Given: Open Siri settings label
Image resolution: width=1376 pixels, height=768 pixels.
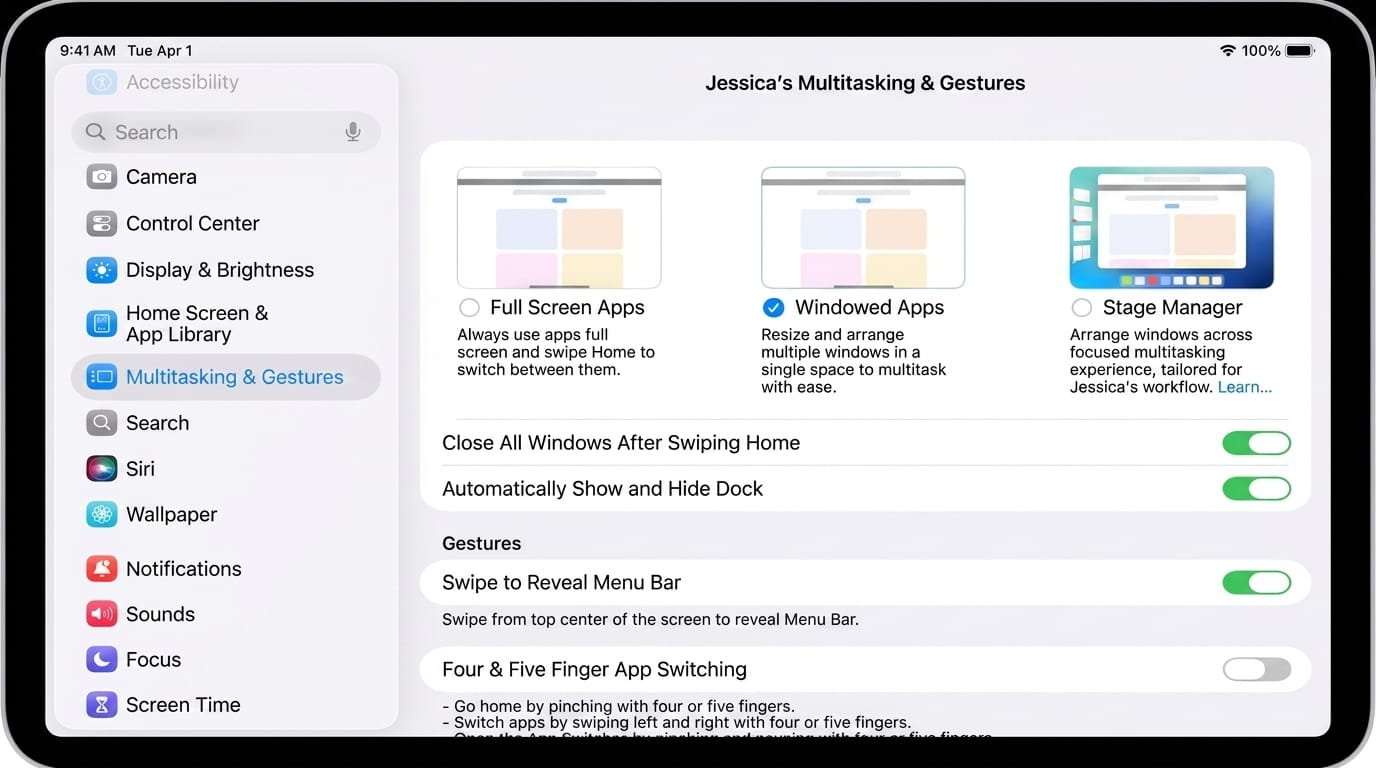Looking at the screenshot, I should pos(140,469).
